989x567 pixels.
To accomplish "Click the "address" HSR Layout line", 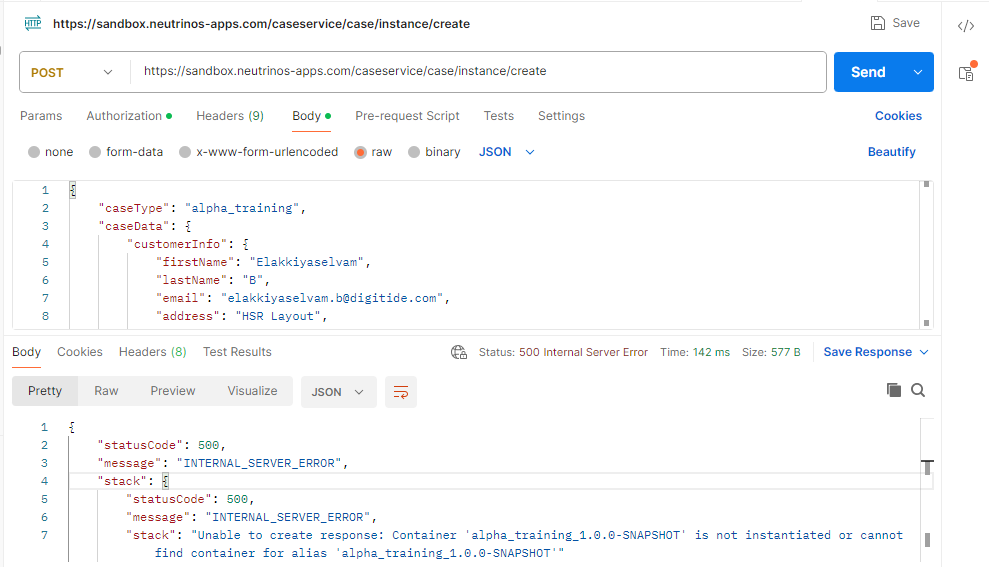I will [x=242, y=317].
